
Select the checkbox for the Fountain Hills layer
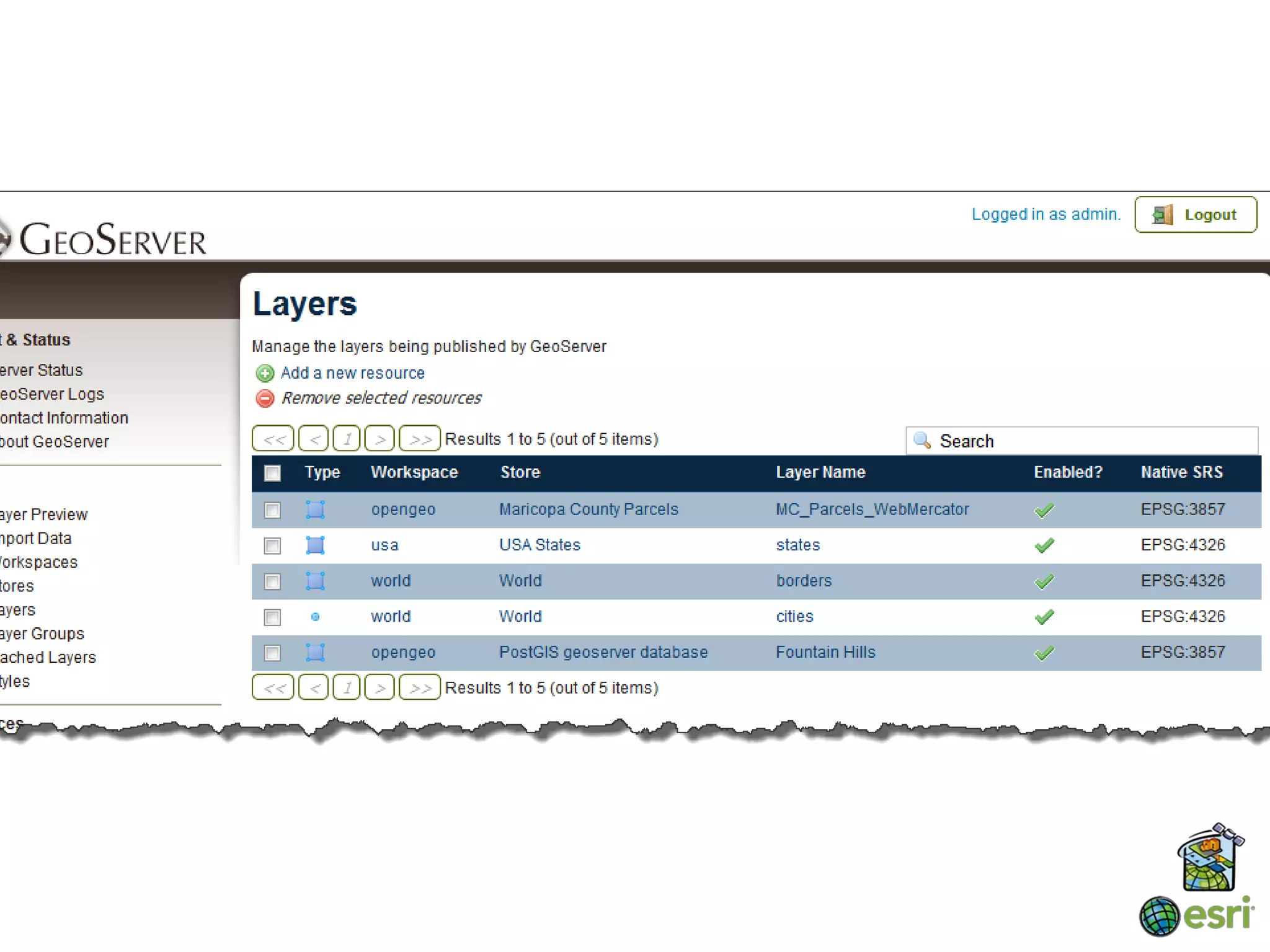272,653
